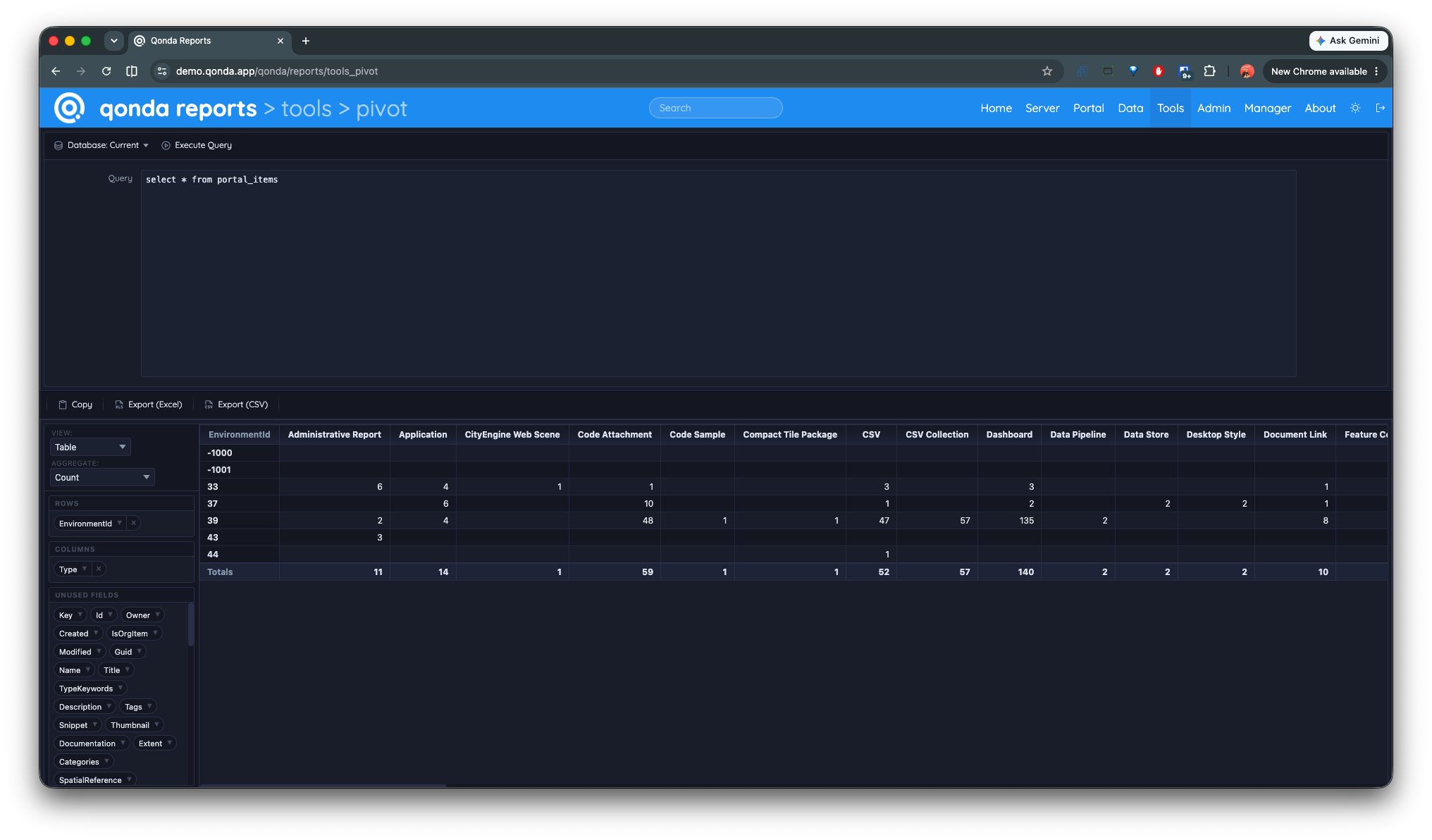Click the Ask Gemini button
The height and width of the screenshot is (840, 1432).
[x=1348, y=41]
